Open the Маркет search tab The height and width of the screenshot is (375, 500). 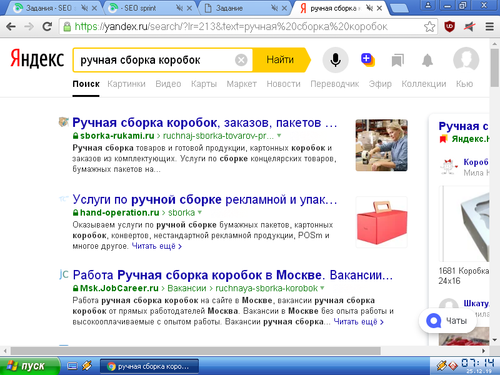coord(242,84)
